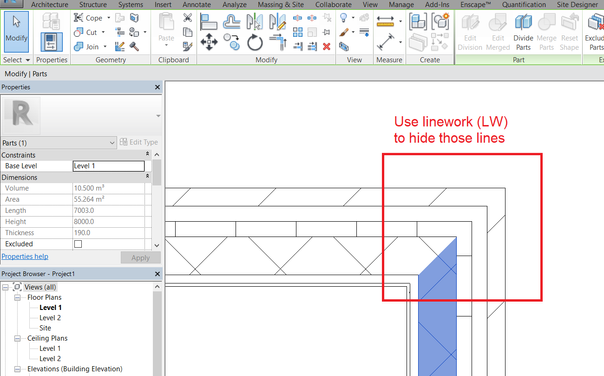The width and height of the screenshot is (604, 376).
Task: Open the Properties help link
Action: 25,257
